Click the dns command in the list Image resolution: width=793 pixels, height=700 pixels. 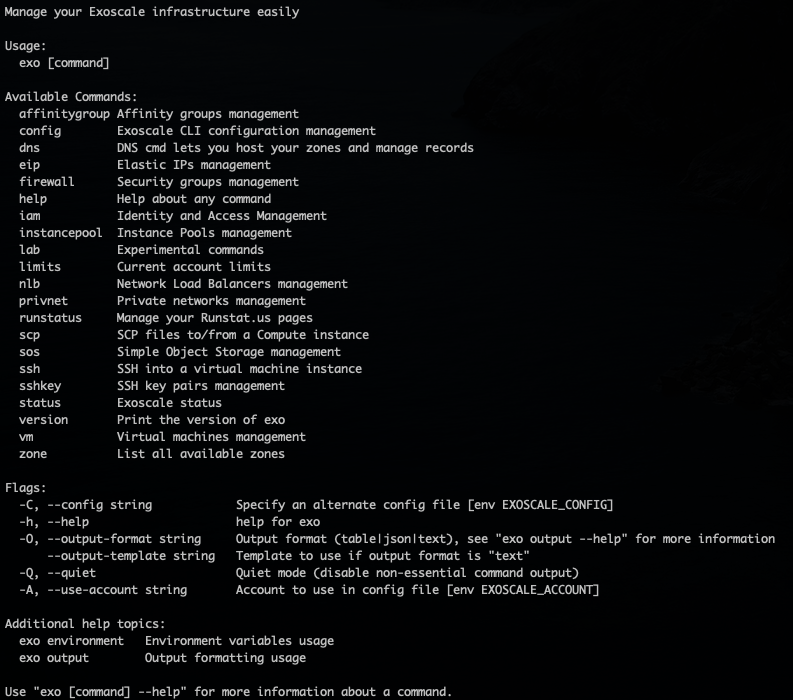[x=29, y=148]
